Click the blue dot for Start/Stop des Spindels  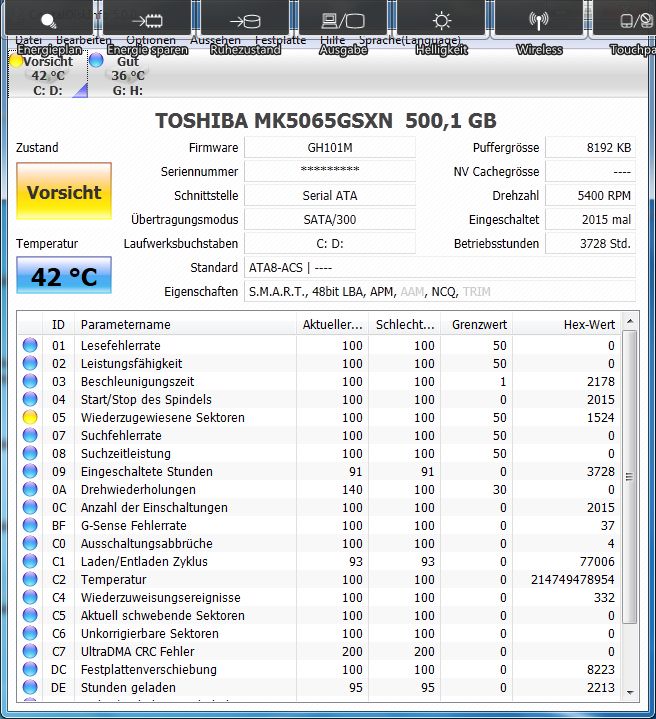30,399
